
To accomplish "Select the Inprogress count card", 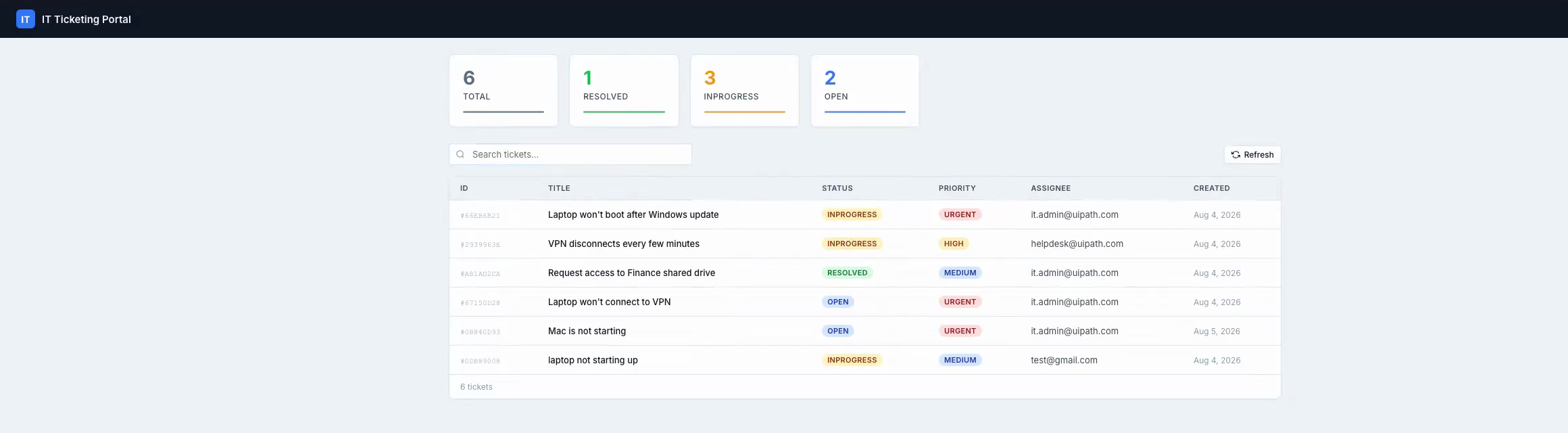I will click(745, 91).
